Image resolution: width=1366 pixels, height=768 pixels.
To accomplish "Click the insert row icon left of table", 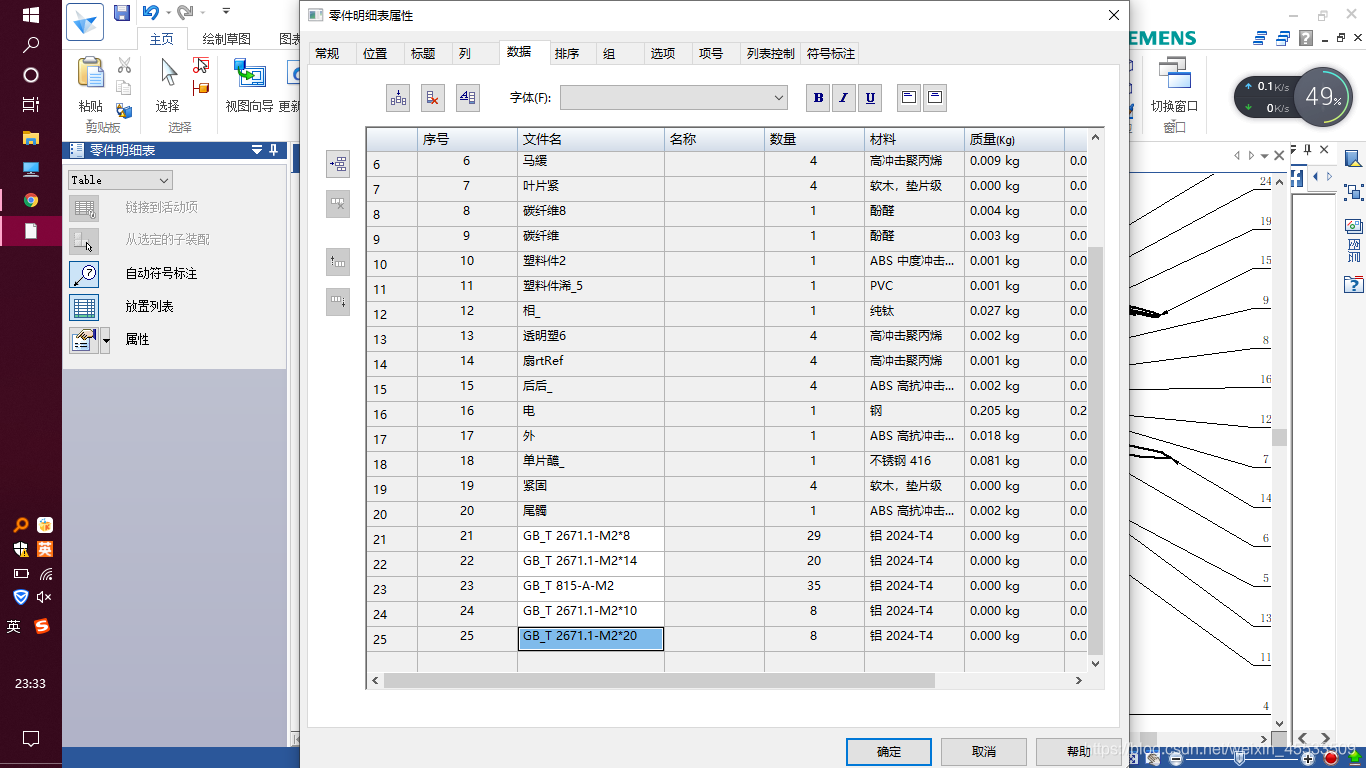I will [x=338, y=164].
